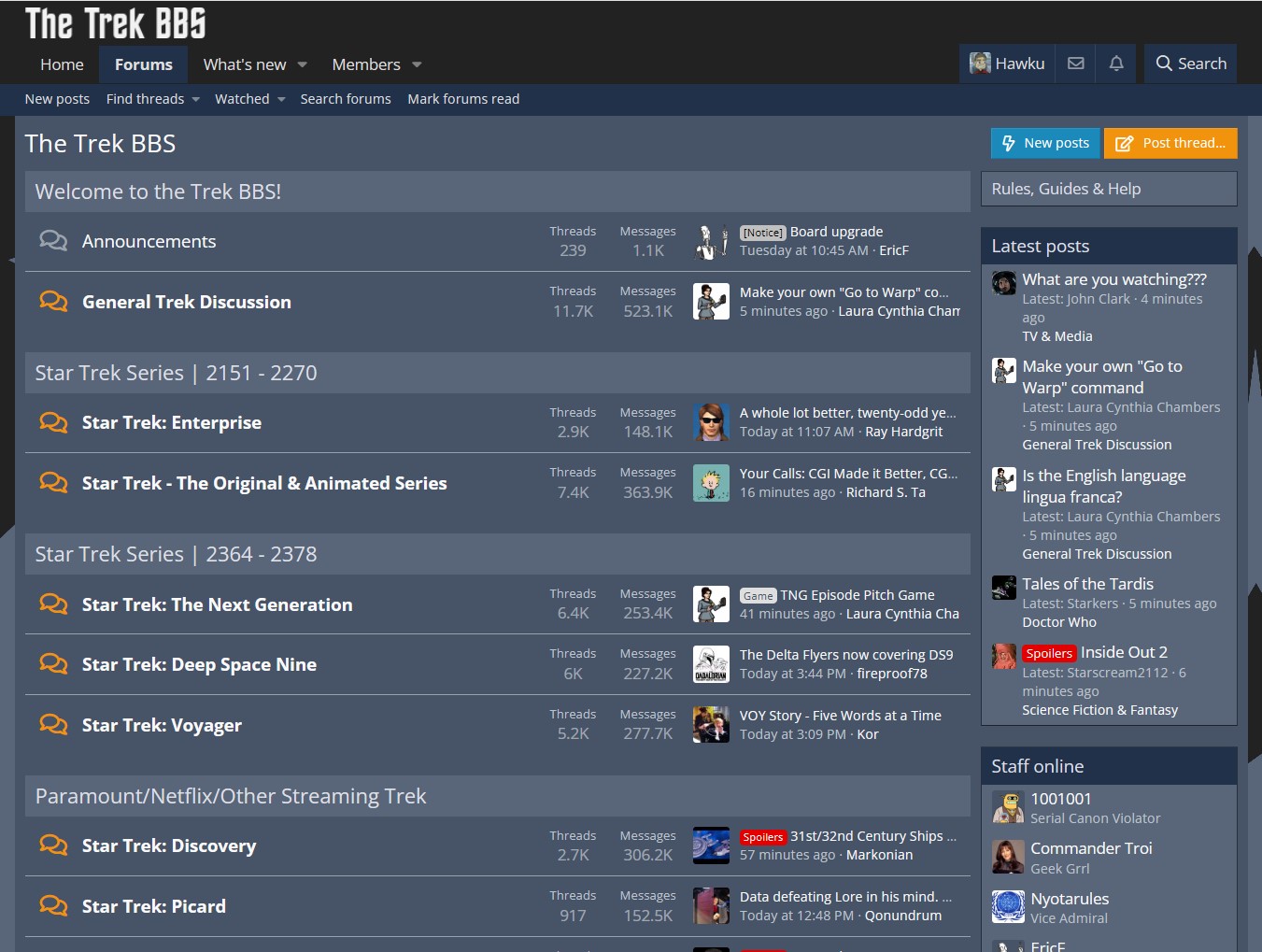Open the Star Trek: Voyager forum link
Viewport: 1262px width, 952px height.
point(162,725)
